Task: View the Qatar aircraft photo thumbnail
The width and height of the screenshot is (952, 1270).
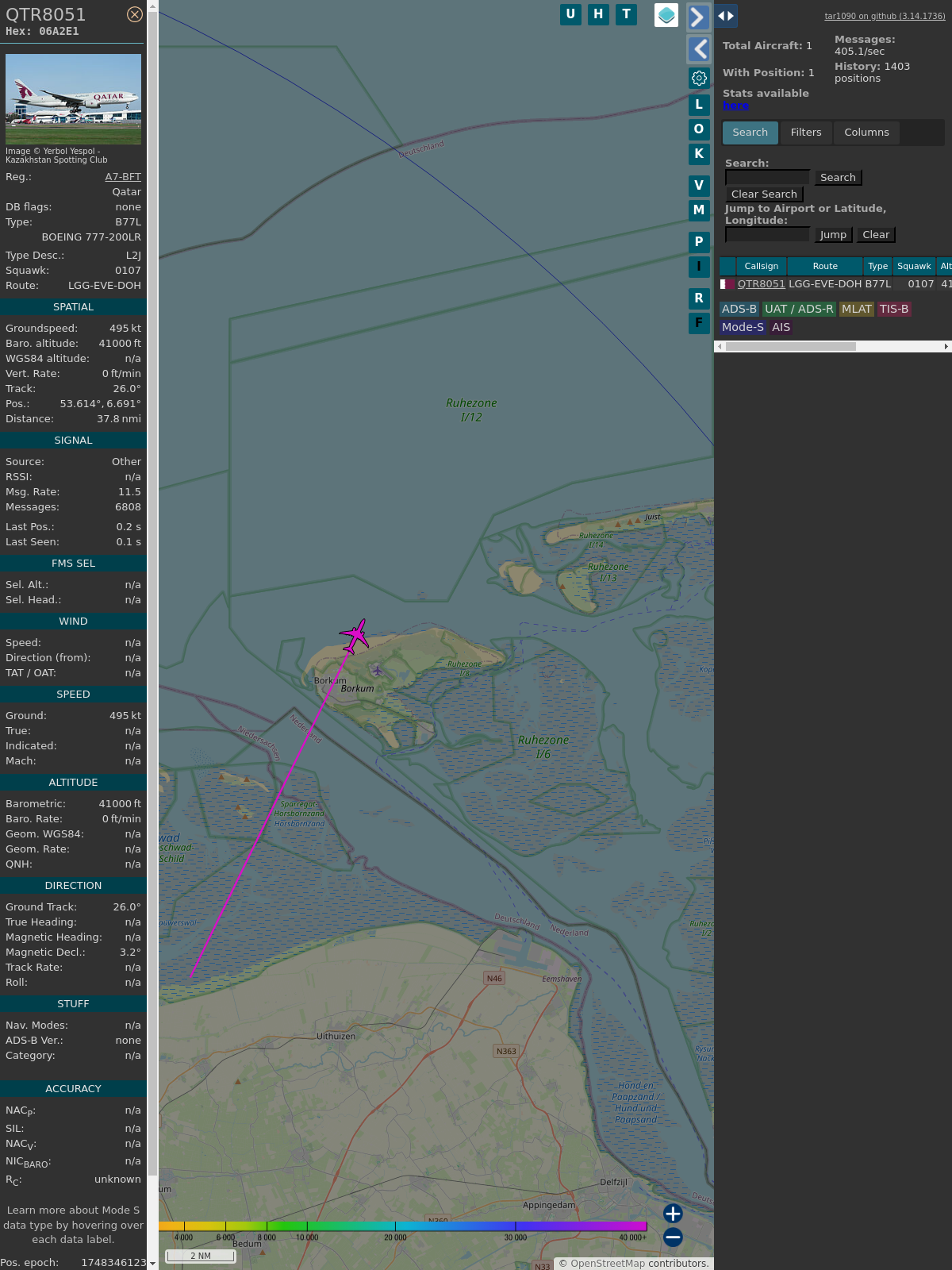Action: [73, 99]
